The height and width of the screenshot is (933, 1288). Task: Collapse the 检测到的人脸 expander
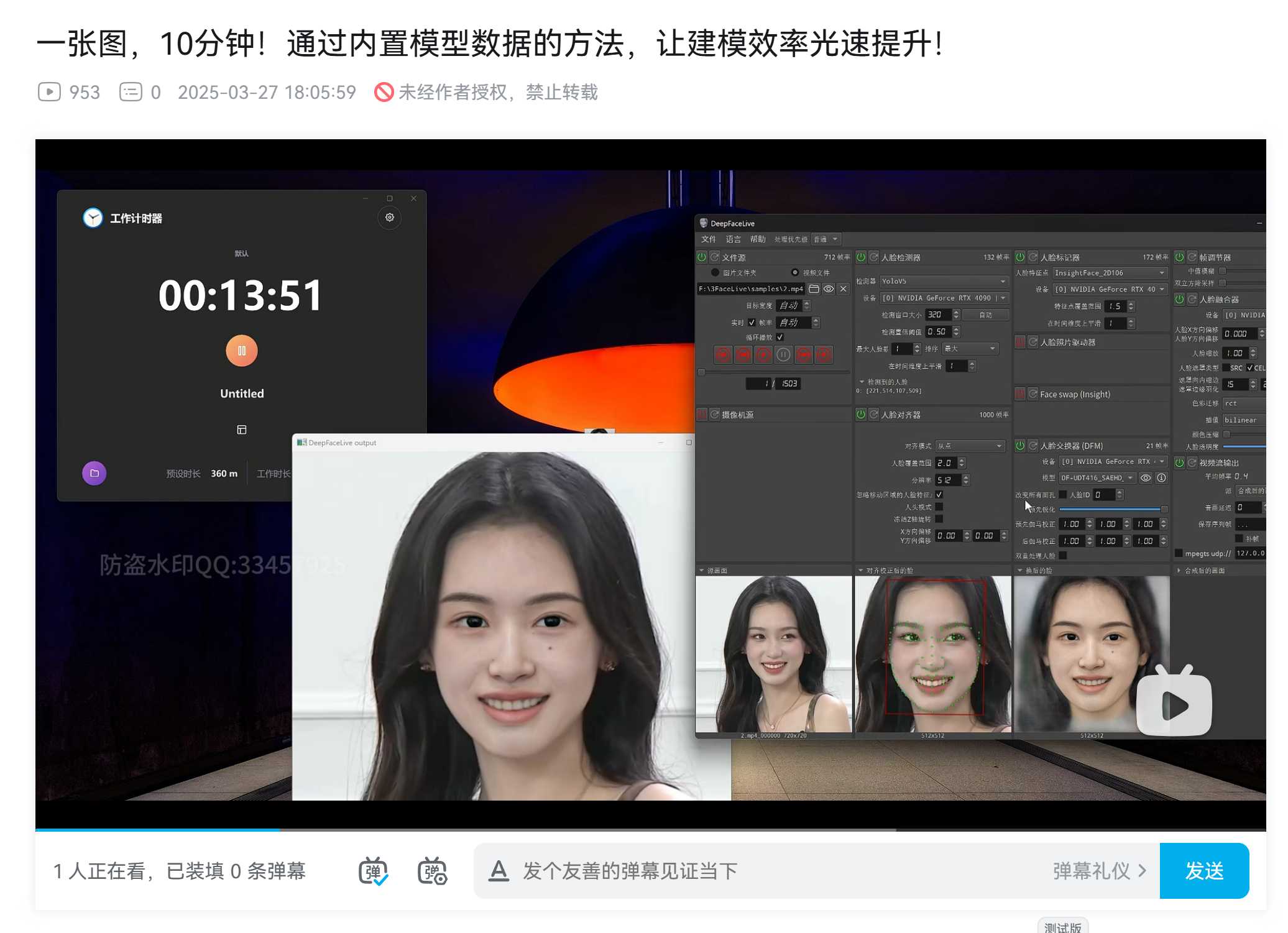tap(862, 382)
